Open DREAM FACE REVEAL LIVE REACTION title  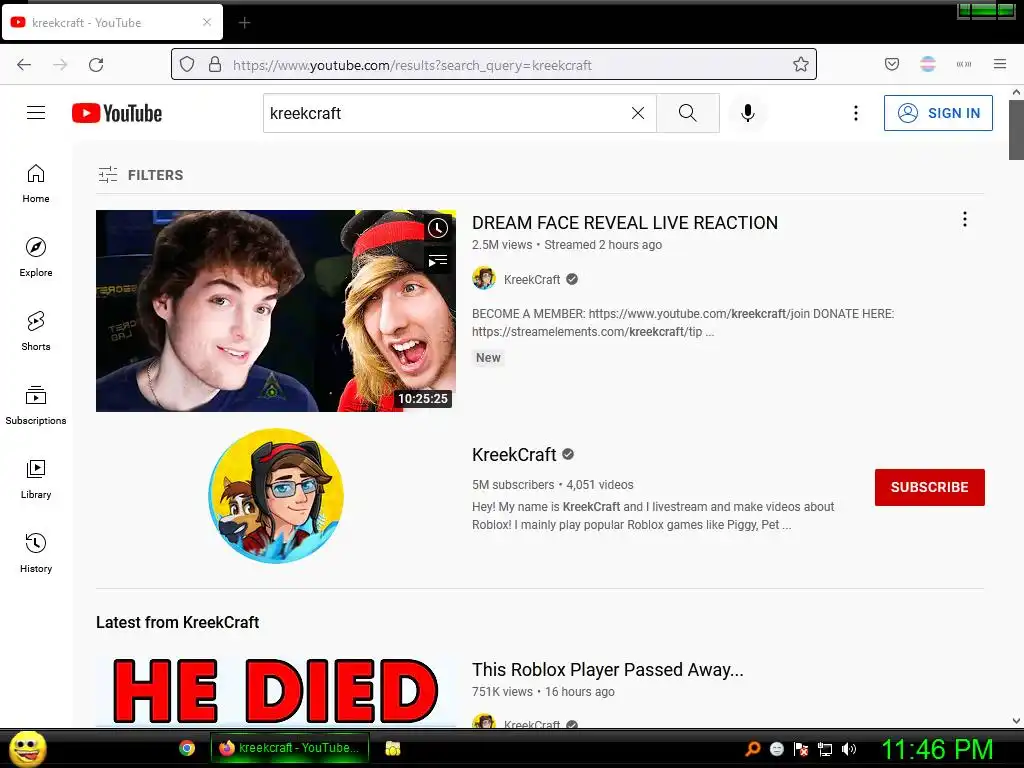coord(625,223)
